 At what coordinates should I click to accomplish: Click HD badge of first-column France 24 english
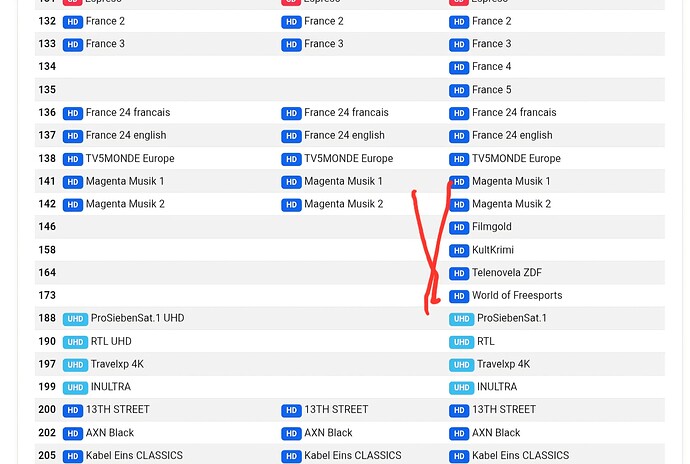click(73, 136)
